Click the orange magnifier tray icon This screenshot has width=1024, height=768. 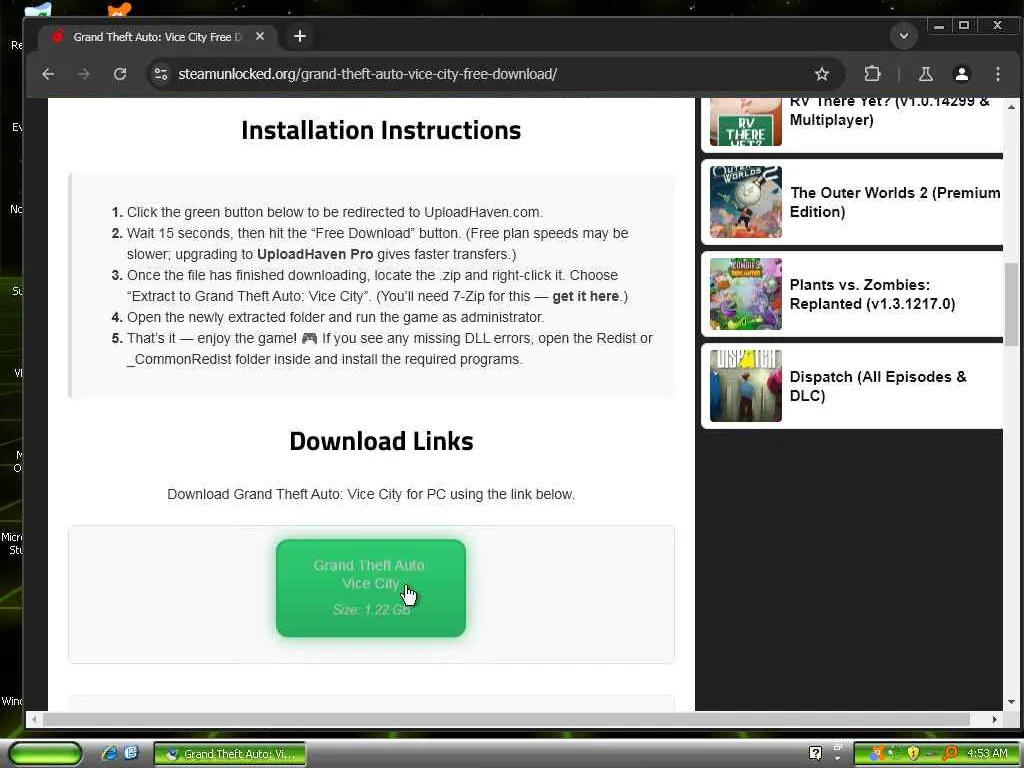950,754
